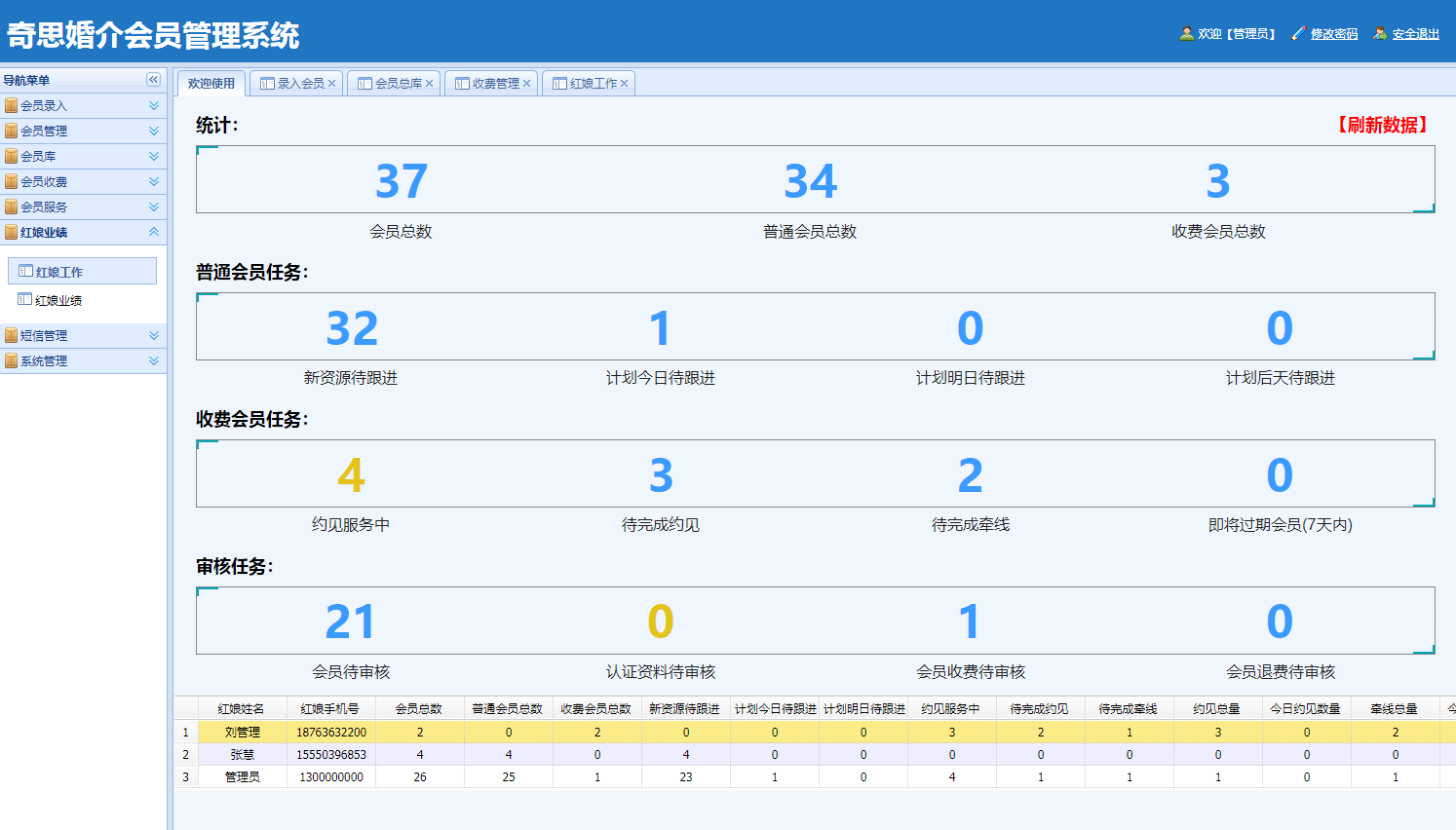Viewport: 1456px width, 830px height.
Task: Close the 收费管理 tab
Action: [527, 84]
